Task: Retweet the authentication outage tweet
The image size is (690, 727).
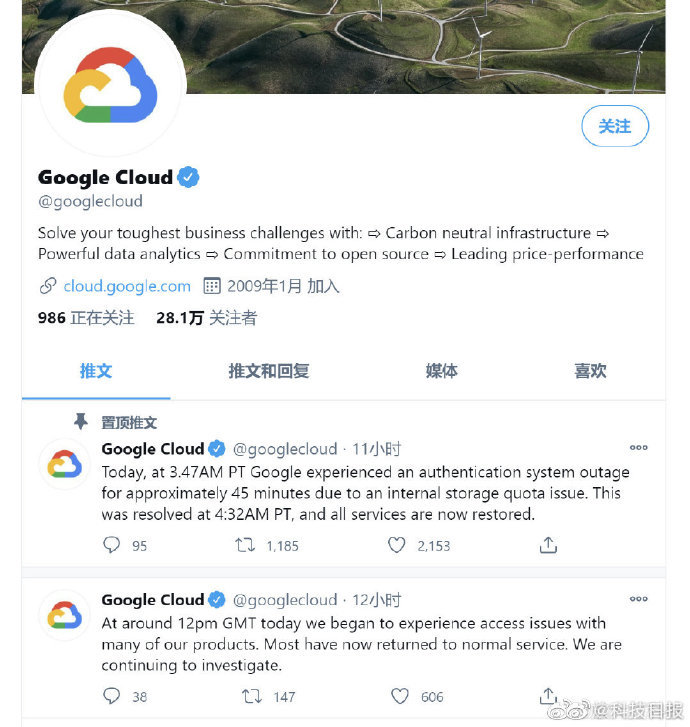Action: 245,545
